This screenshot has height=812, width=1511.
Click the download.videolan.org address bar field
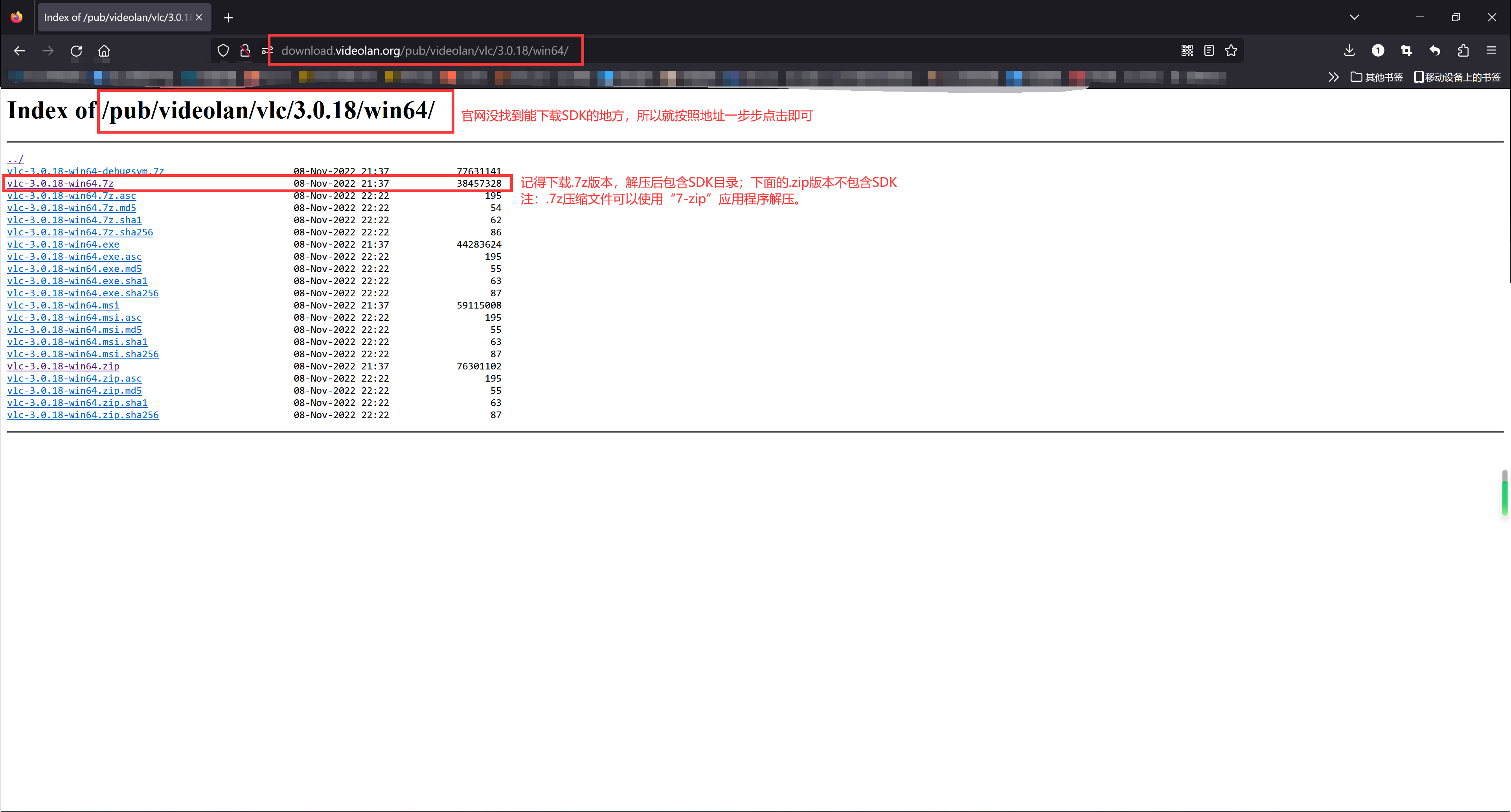[x=425, y=51]
